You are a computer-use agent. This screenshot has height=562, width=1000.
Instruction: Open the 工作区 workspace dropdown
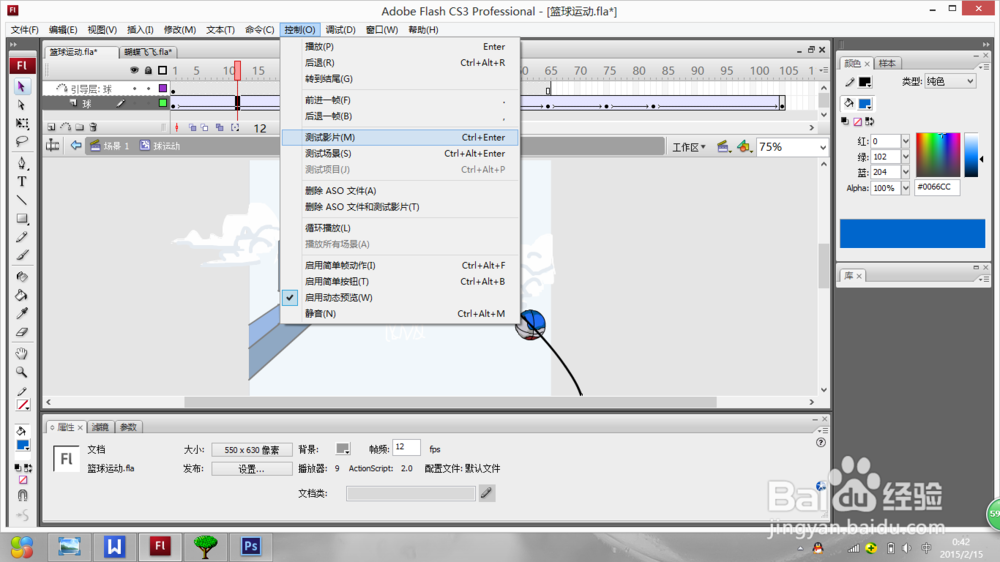point(689,147)
